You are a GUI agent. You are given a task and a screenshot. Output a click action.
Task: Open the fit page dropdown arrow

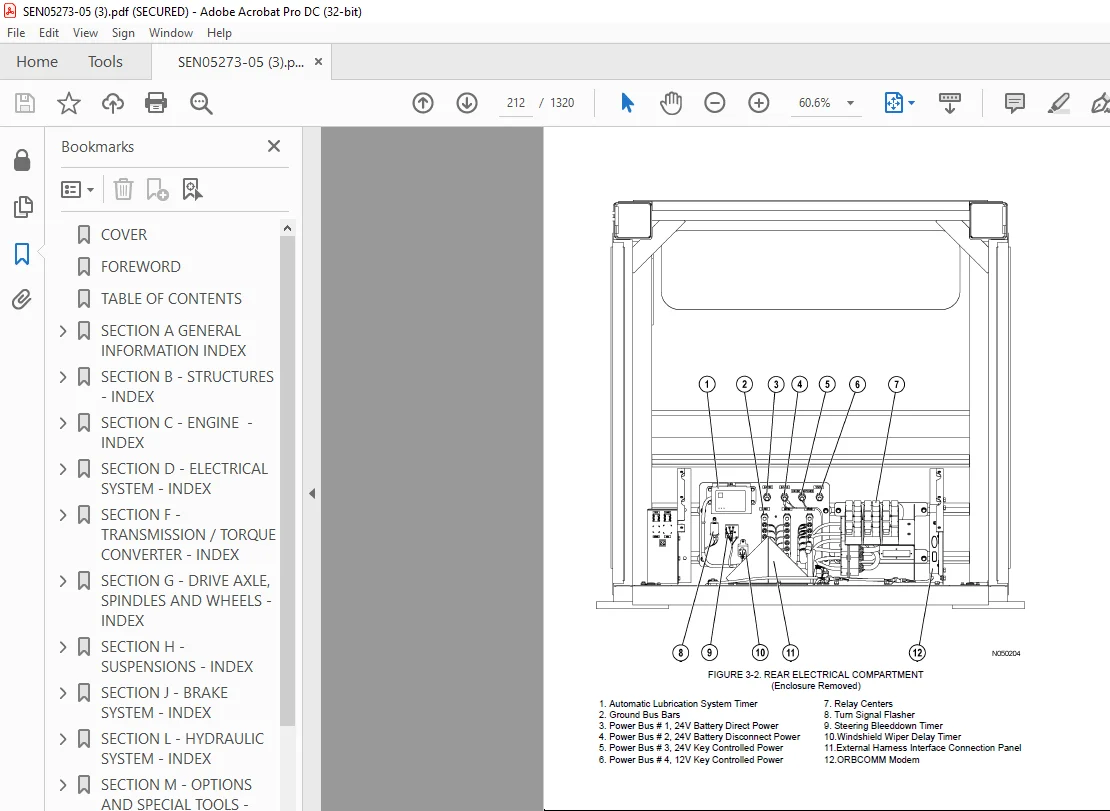[911, 103]
